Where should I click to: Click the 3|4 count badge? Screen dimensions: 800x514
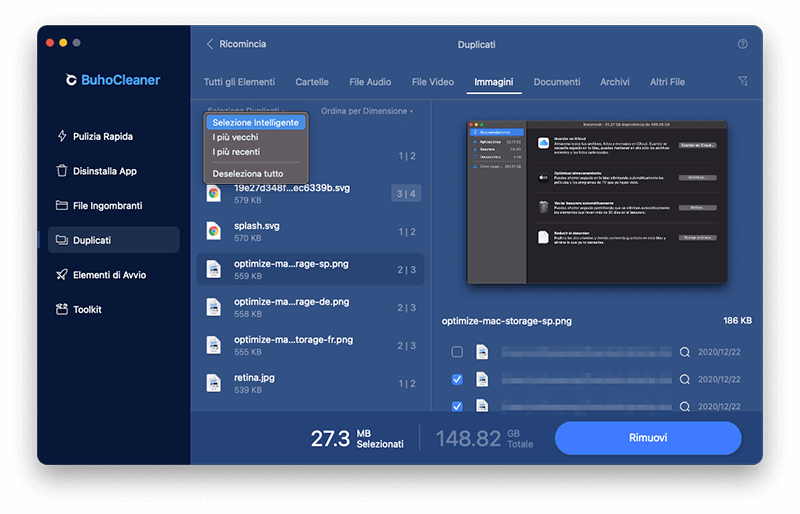pyautogui.click(x=406, y=193)
